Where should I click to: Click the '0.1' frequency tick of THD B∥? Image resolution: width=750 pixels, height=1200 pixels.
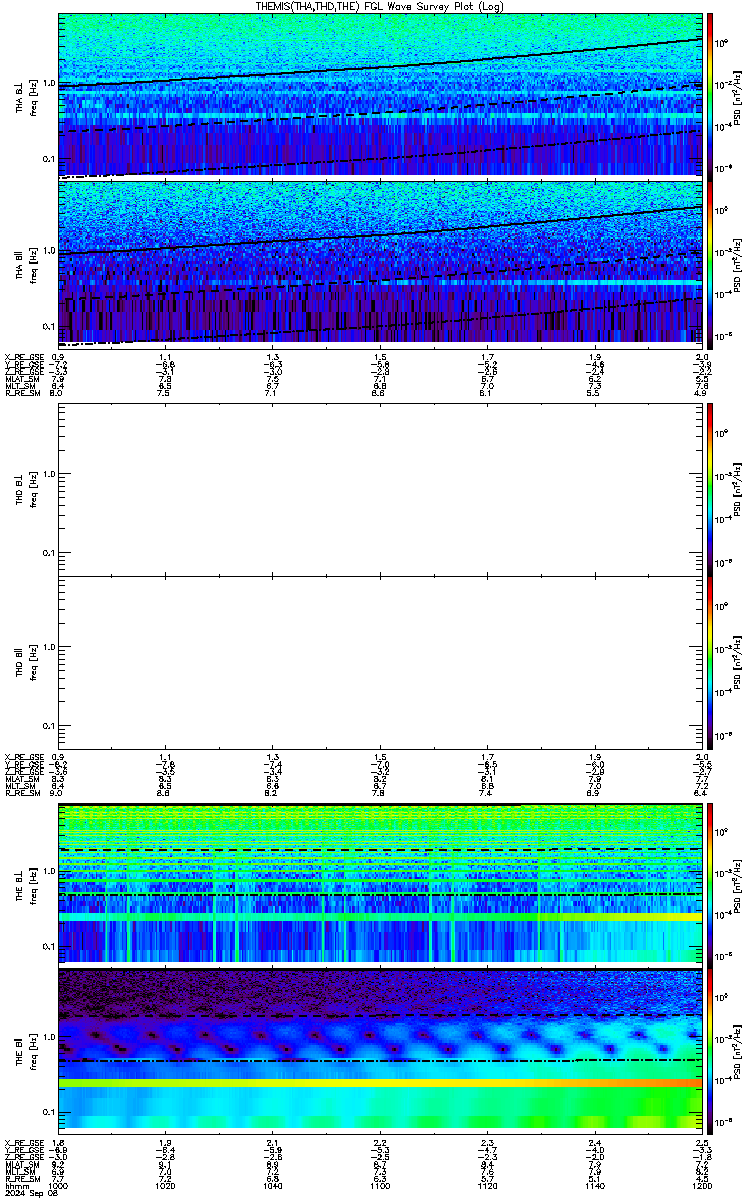[x=47, y=725]
